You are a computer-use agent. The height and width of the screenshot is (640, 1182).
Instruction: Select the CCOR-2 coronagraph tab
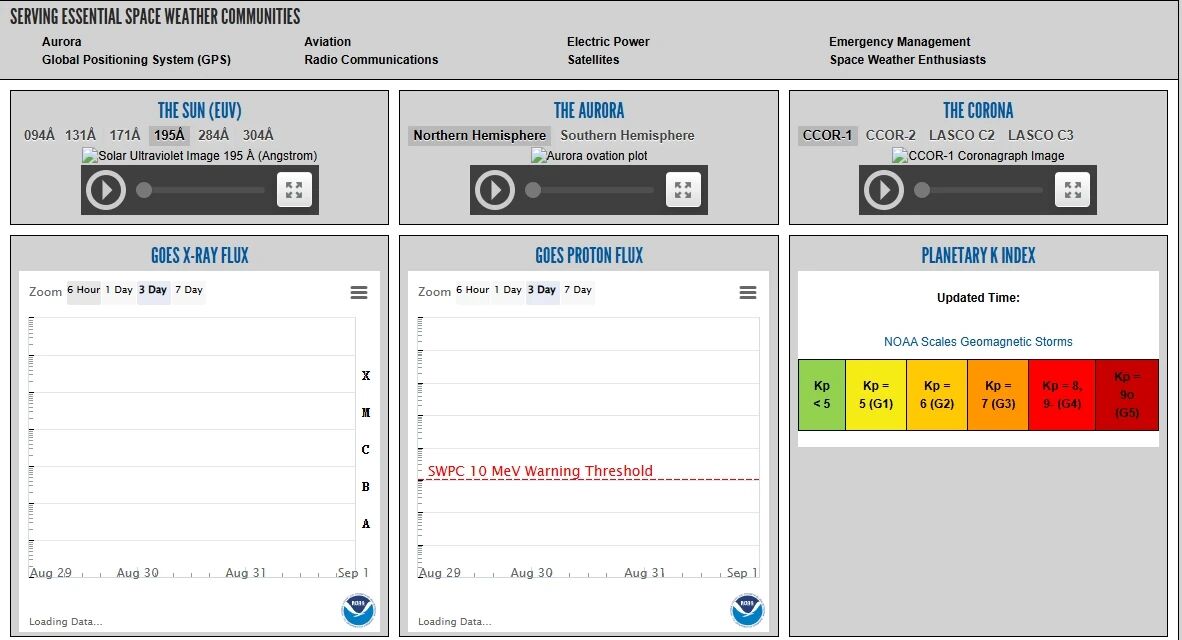click(890, 136)
